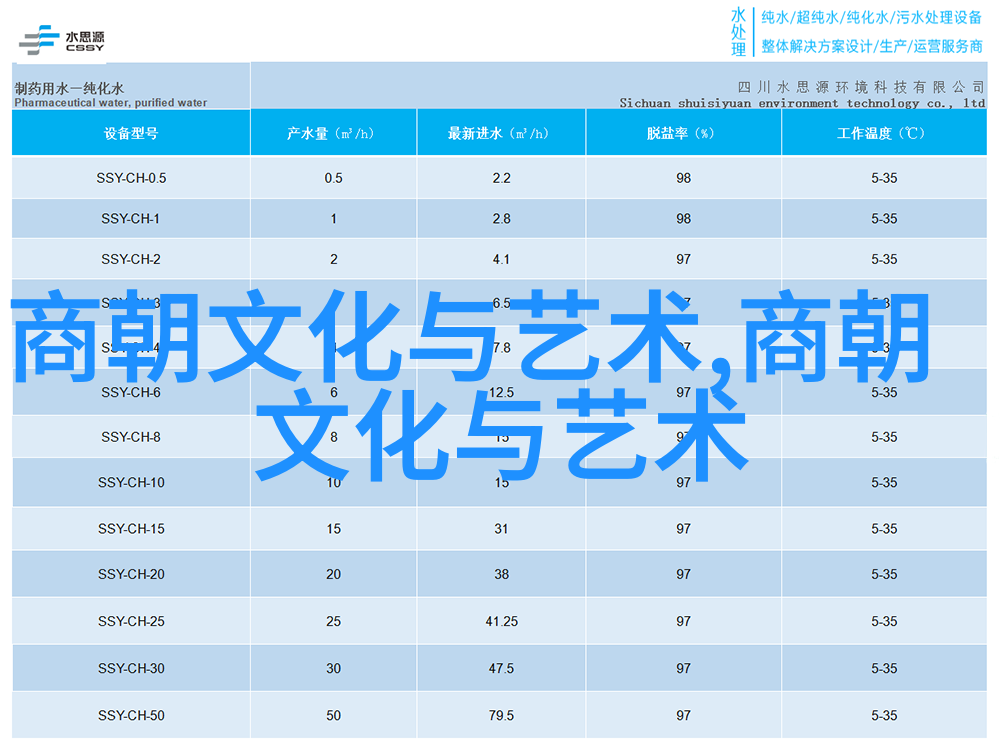
Task: Click the CSSY 水思源 company logo
Action: 61,40
